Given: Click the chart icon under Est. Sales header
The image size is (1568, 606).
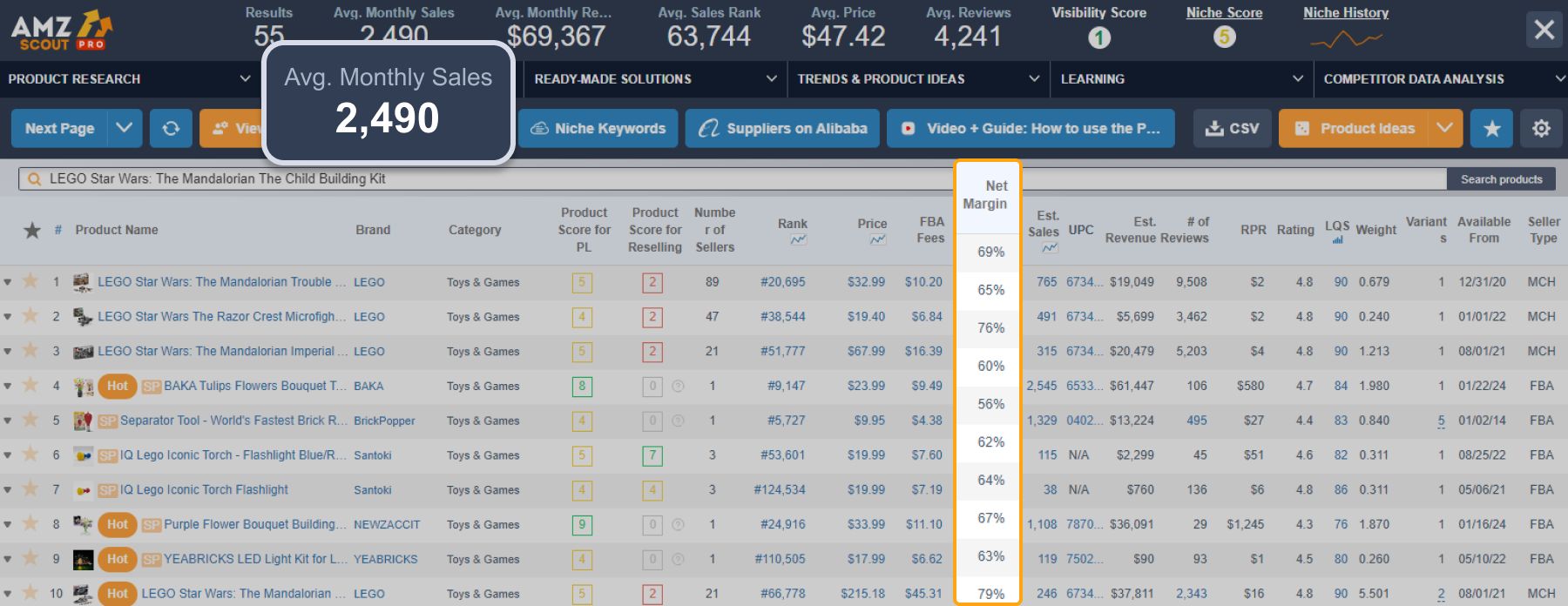Looking at the screenshot, I should pos(1050,248).
